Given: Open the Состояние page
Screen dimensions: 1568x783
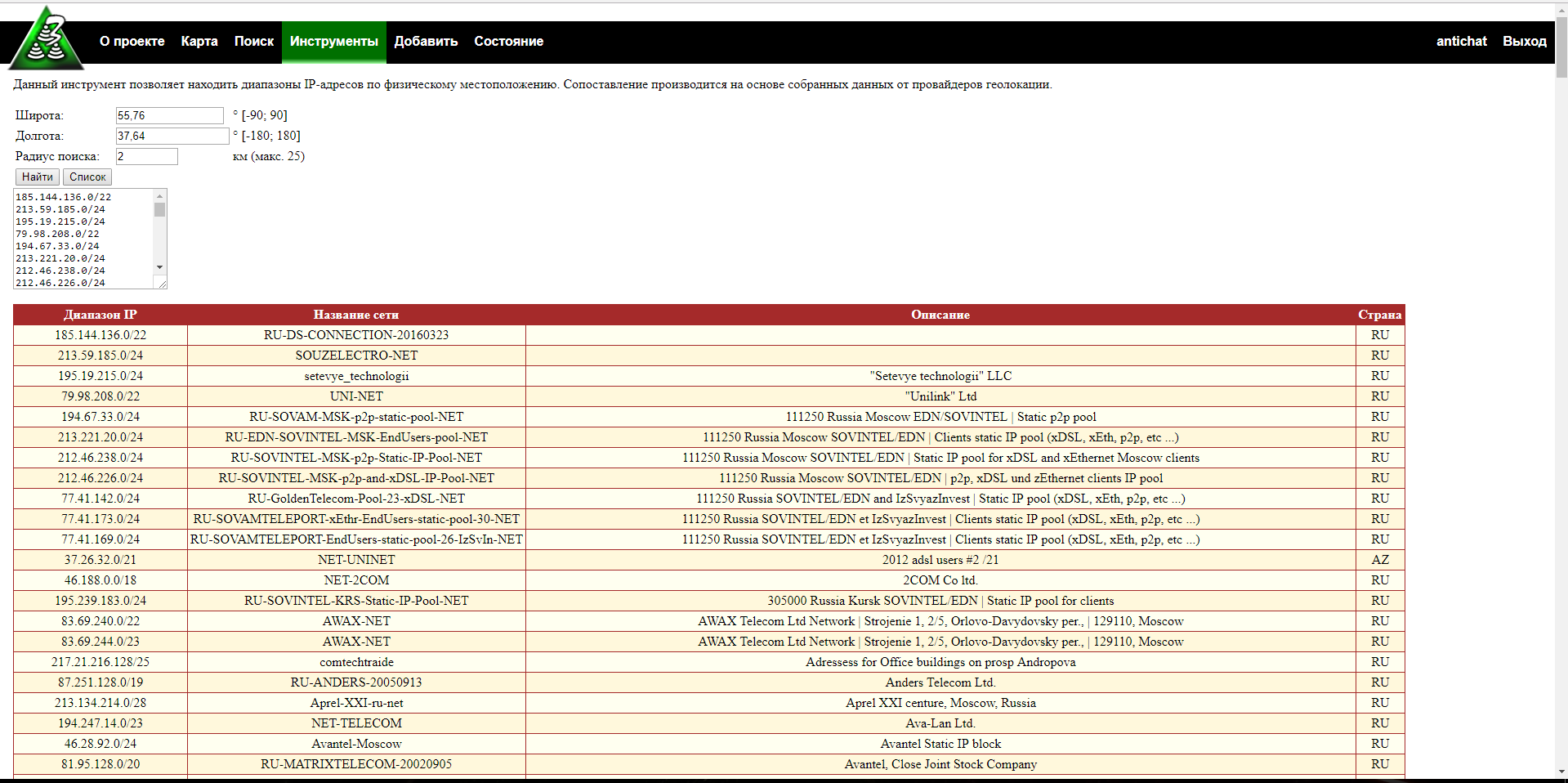Looking at the screenshot, I should pos(508,42).
